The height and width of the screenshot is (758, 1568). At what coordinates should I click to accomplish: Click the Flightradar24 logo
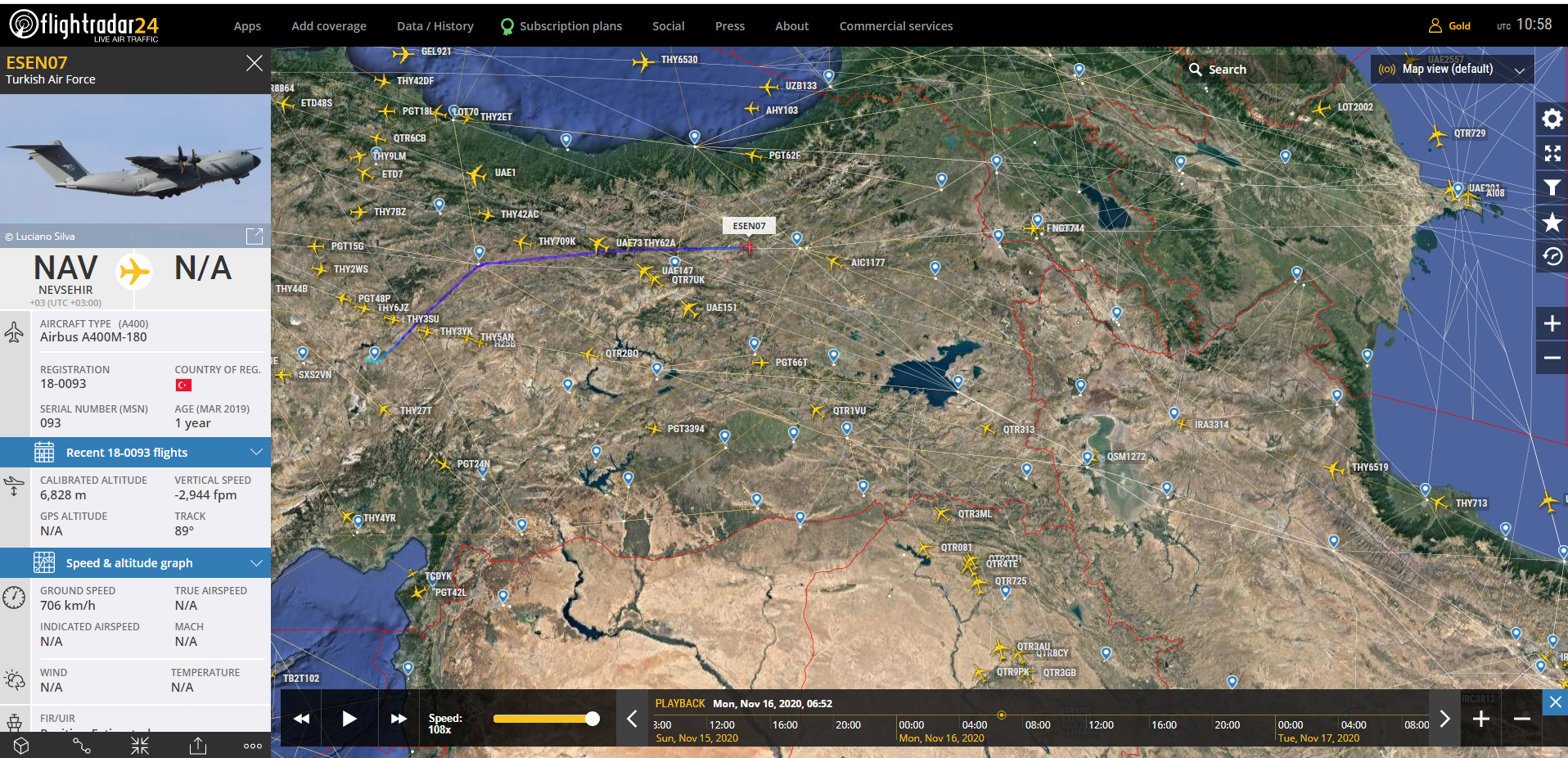tap(84, 25)
